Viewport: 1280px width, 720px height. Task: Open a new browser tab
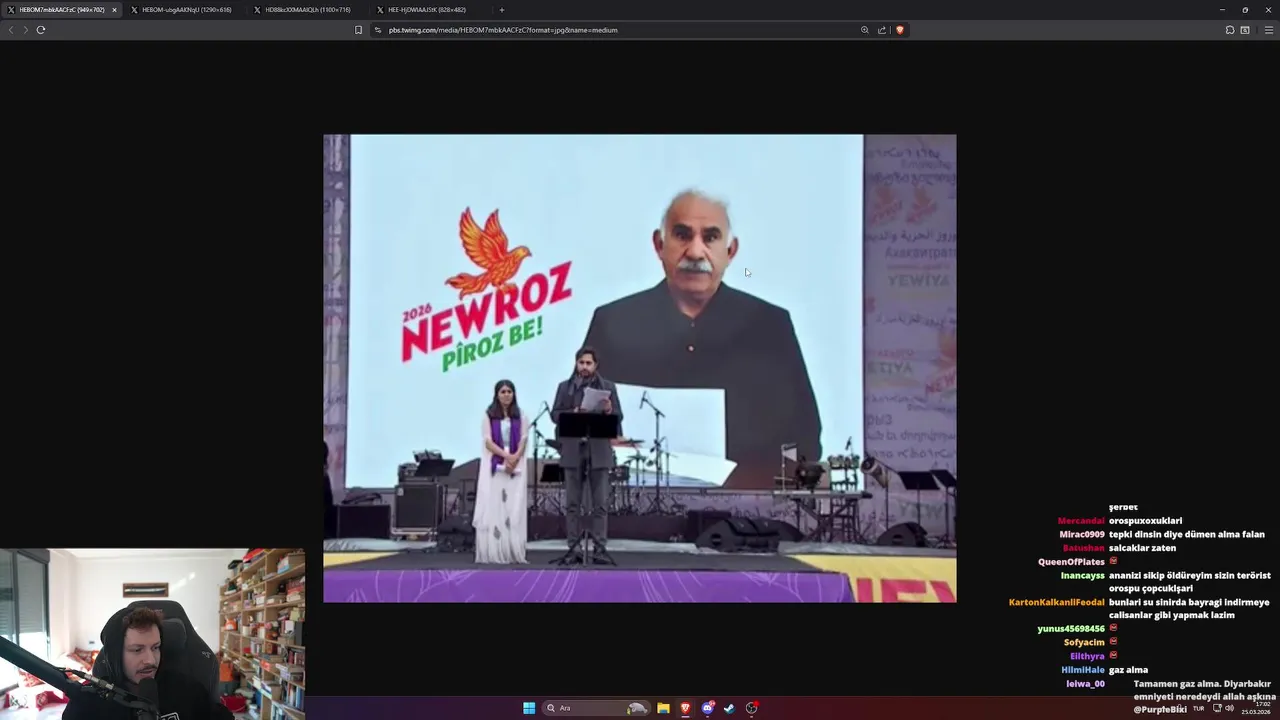click(x=502, y=10)
